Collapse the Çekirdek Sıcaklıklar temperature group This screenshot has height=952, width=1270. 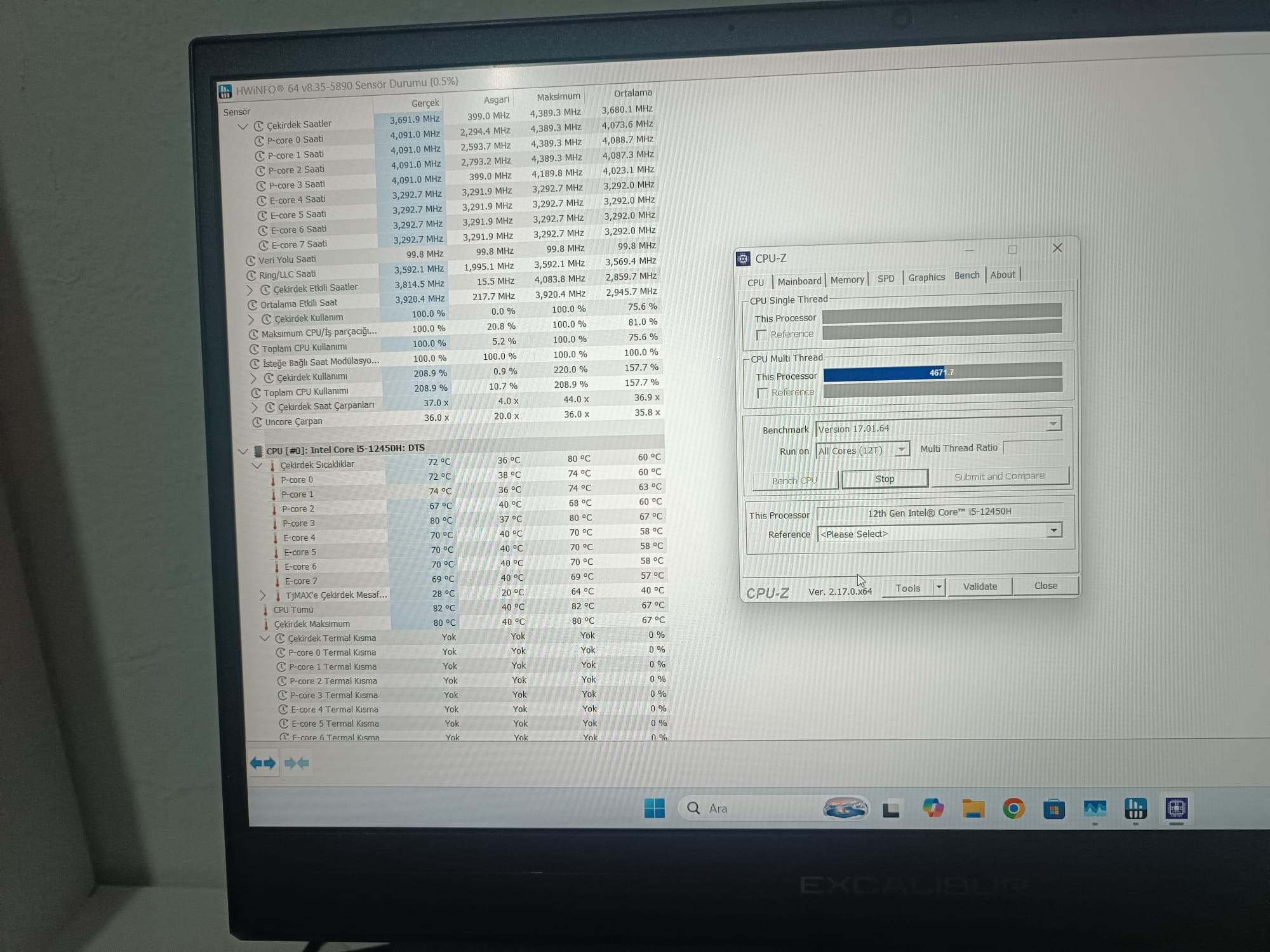pyautogui.click(x=257, y=466)
